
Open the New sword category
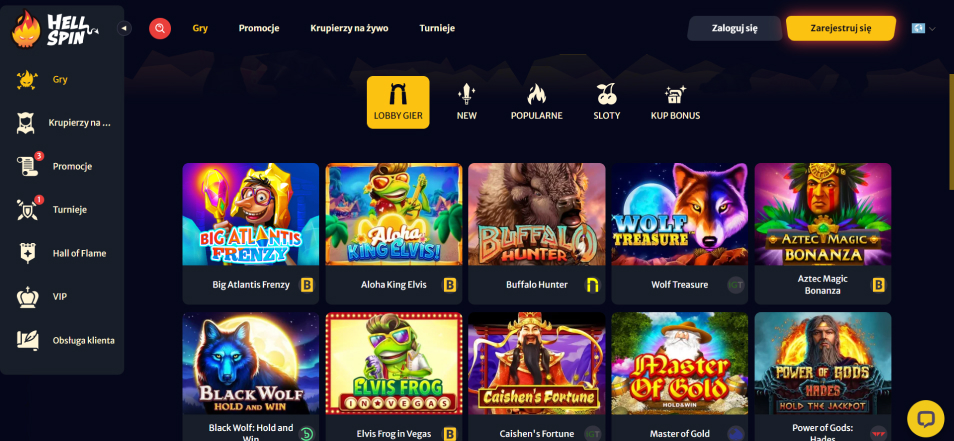point(467,102)
